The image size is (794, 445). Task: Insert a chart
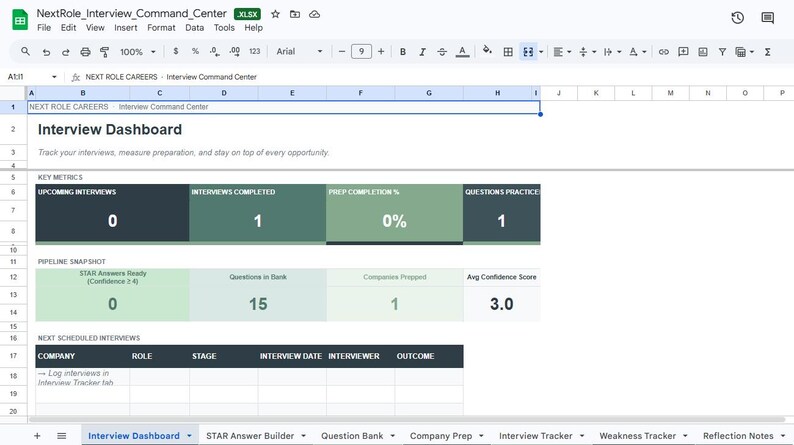[703, 52]
